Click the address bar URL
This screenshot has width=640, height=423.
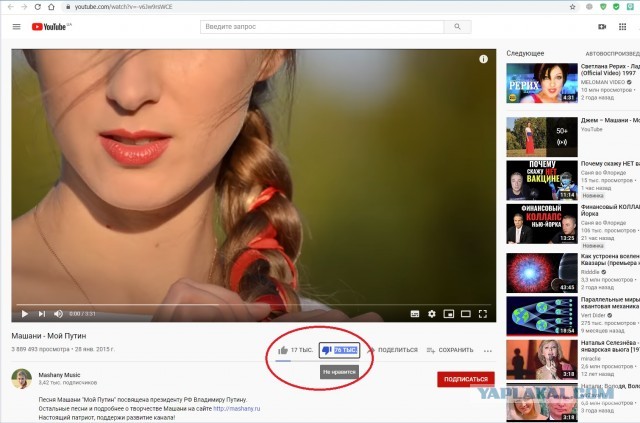[x=123, y=7]
